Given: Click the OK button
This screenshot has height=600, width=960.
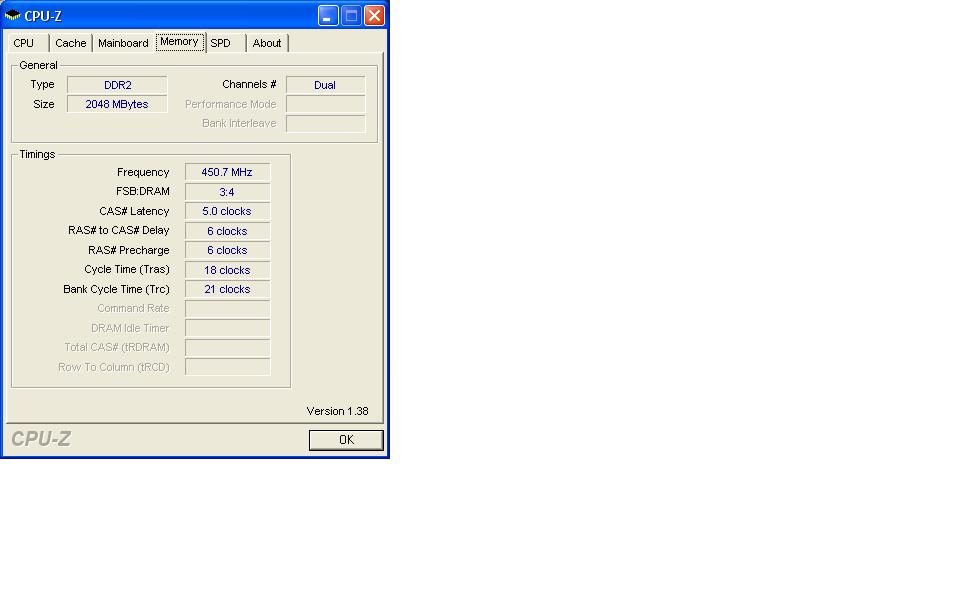Looking at the screenshot, I should point(346,440).
